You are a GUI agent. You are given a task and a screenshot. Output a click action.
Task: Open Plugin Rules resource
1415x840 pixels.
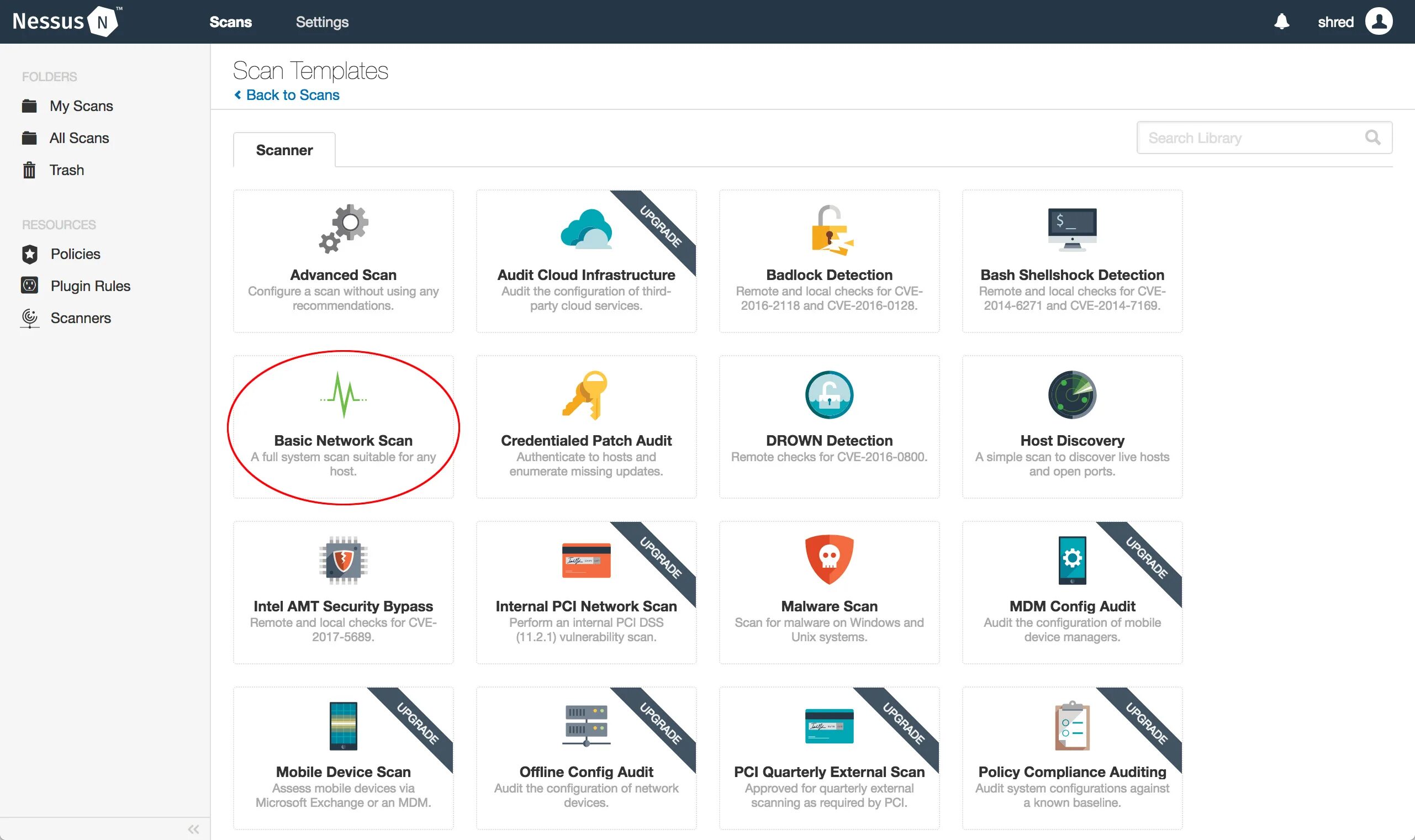(x=90, y=286)
